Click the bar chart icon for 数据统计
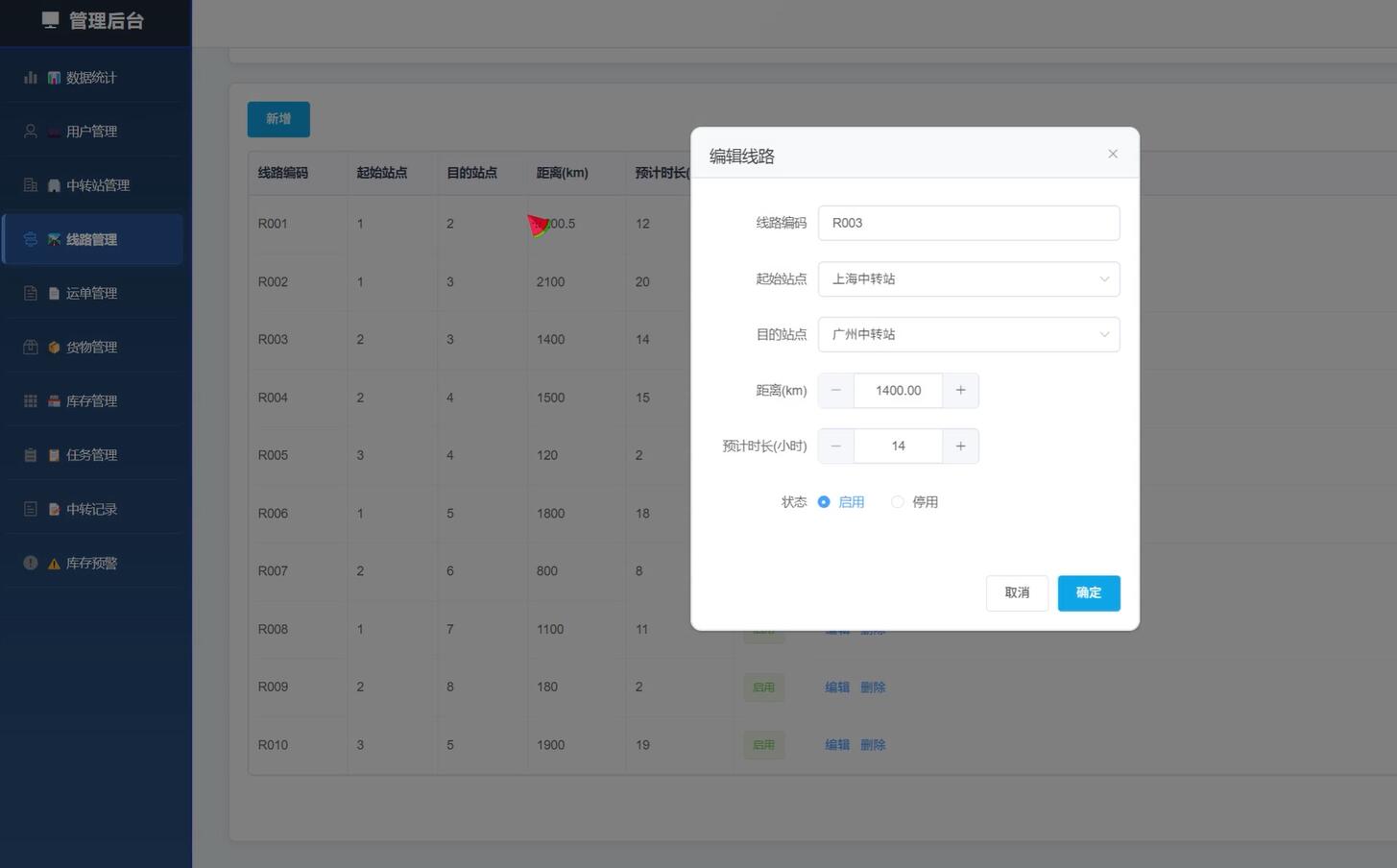 coord(31,78)
